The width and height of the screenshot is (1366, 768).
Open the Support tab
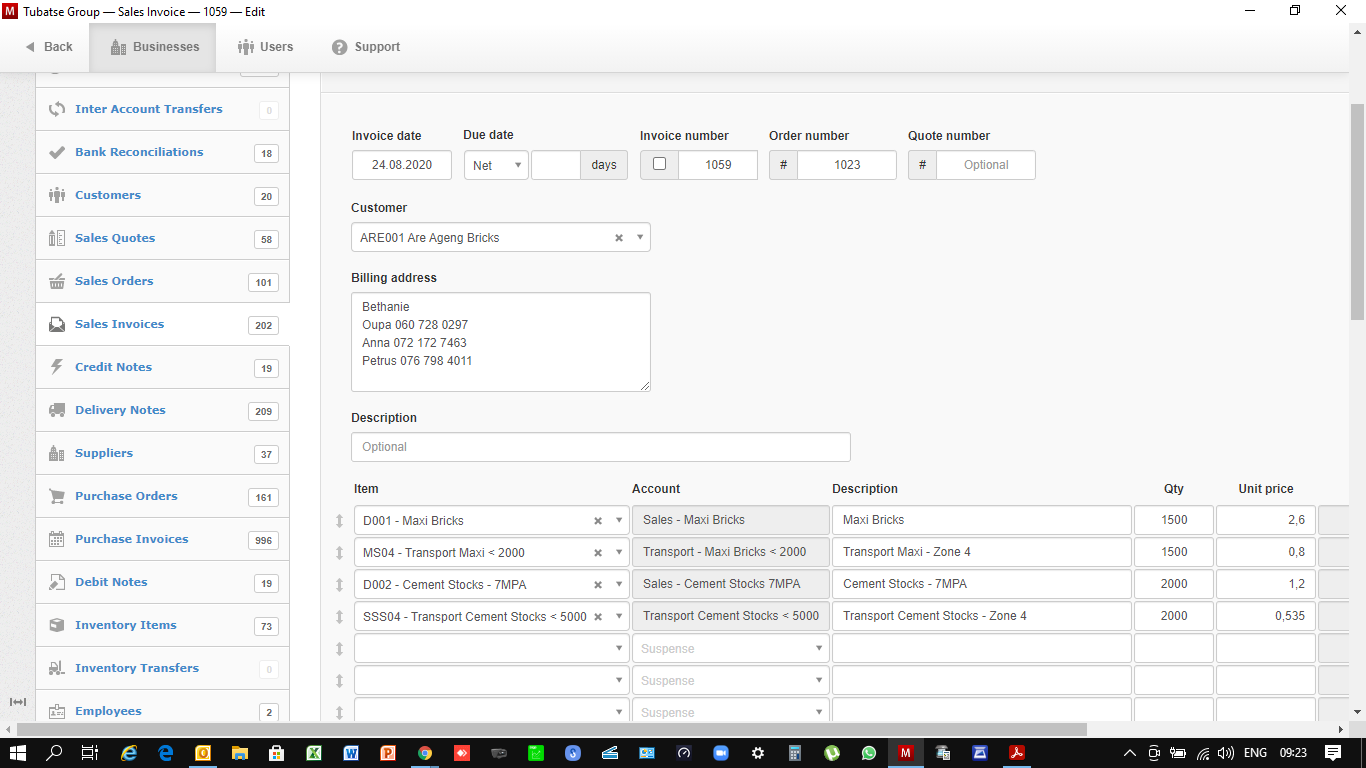click(x=366, y=47)
